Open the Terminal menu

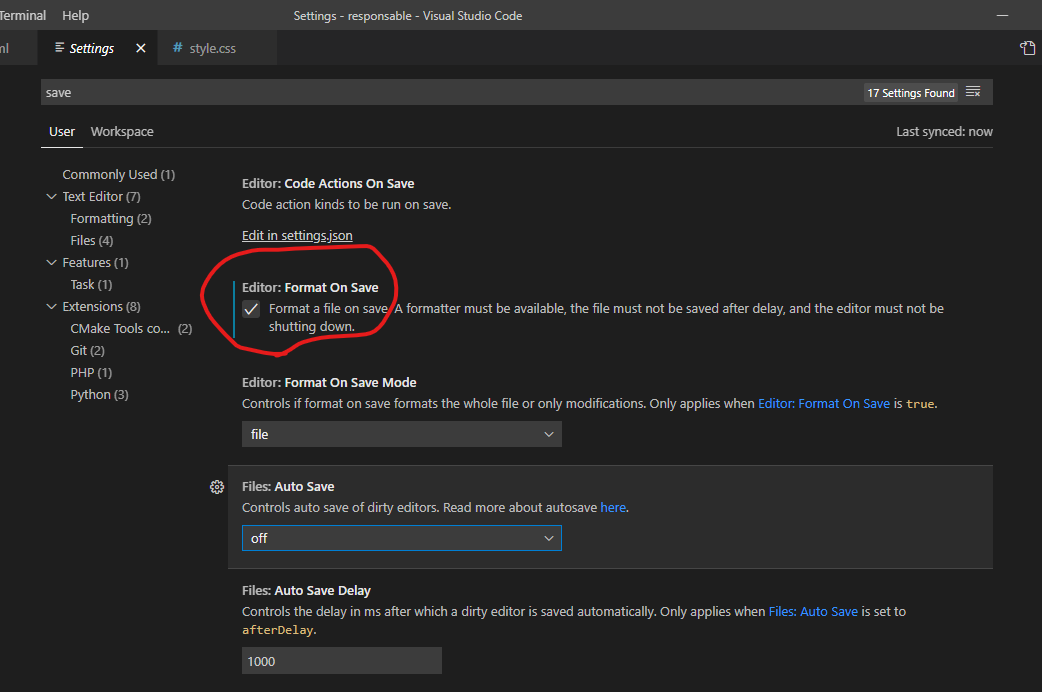[x=22, y=15]
